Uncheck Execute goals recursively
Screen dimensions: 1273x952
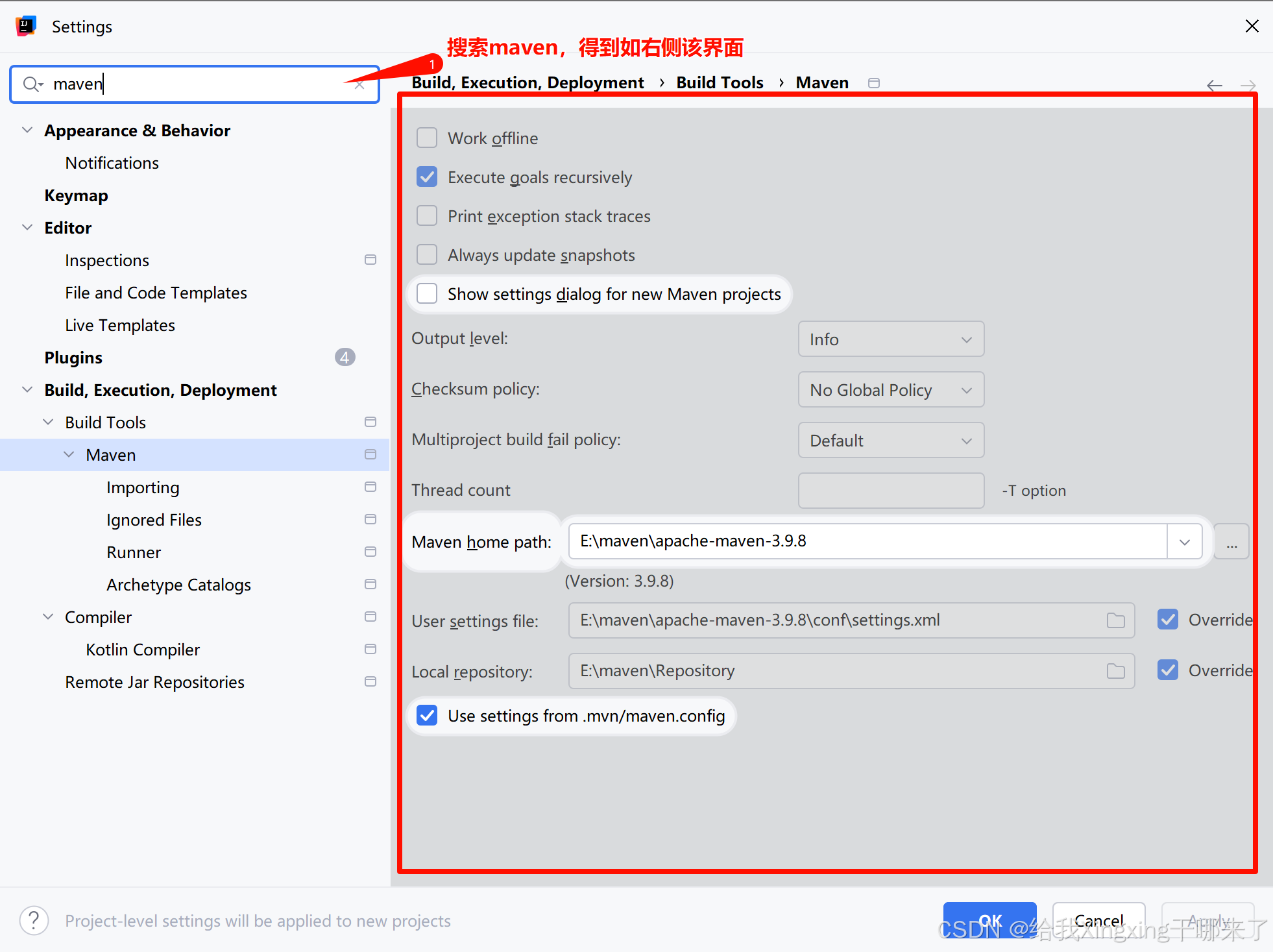427,177
